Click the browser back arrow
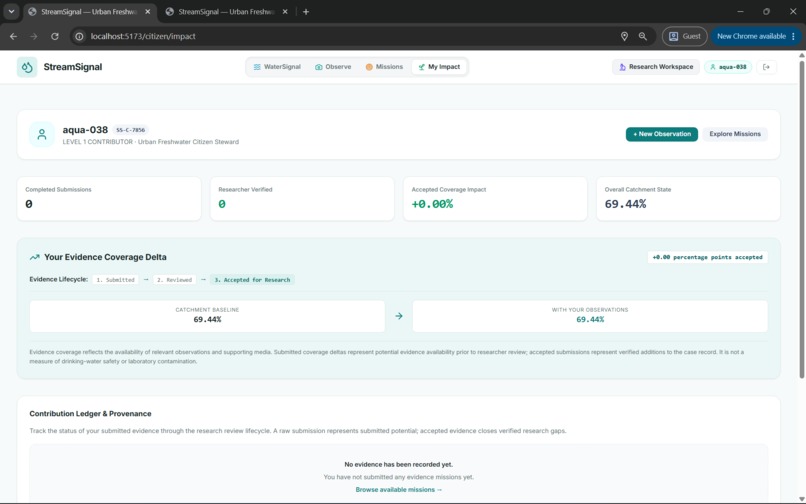Screen dimensions: 806x504 pyautogui.click(x=13, y=37)
